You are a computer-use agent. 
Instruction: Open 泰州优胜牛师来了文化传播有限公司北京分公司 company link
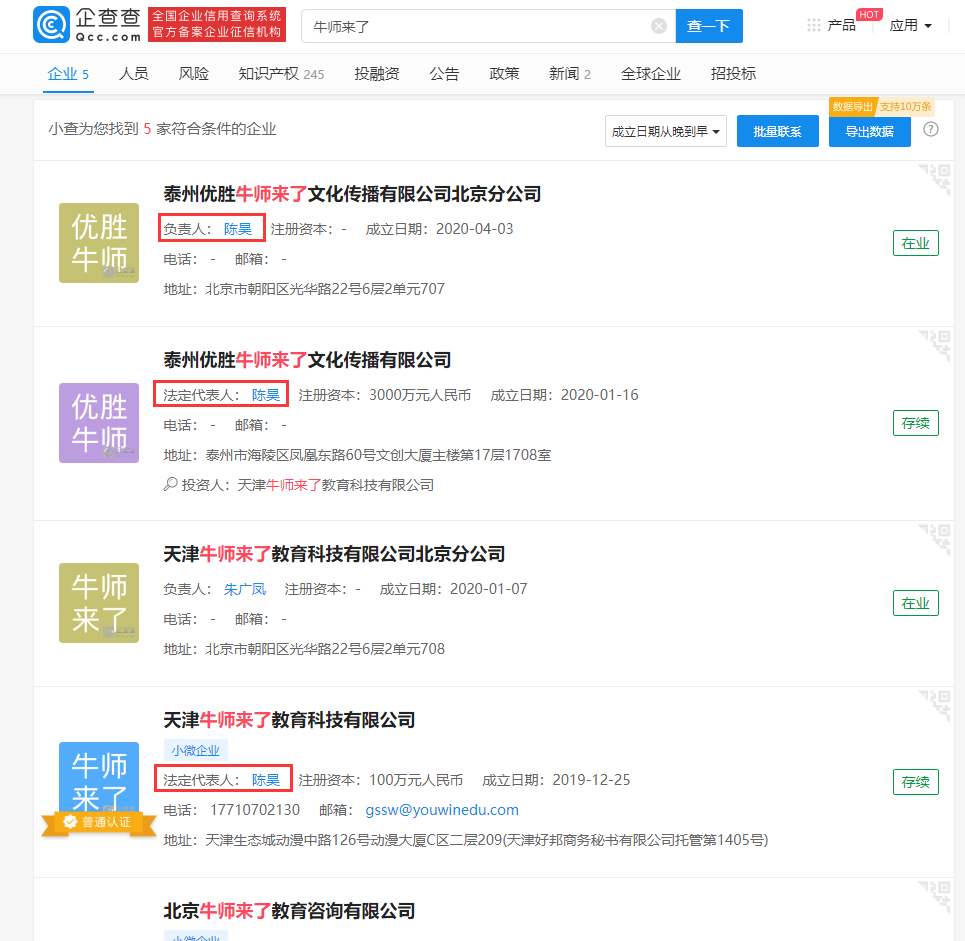[352, 194]
